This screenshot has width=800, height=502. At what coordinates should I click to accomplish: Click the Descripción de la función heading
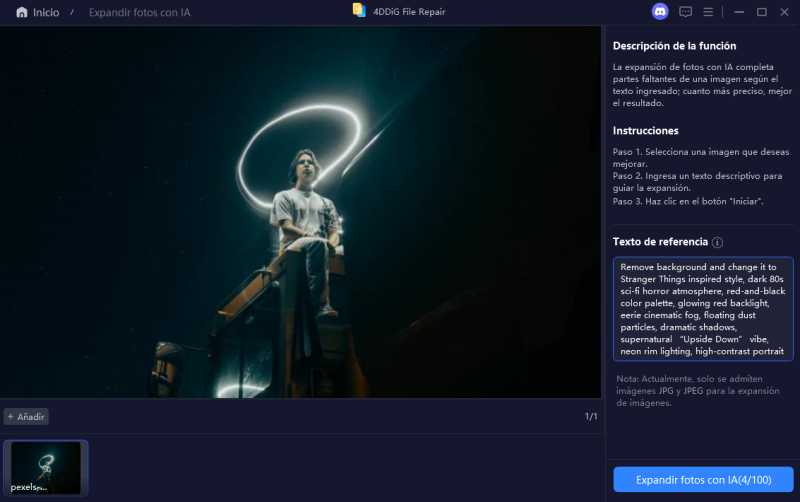click(x=674, y=46)
